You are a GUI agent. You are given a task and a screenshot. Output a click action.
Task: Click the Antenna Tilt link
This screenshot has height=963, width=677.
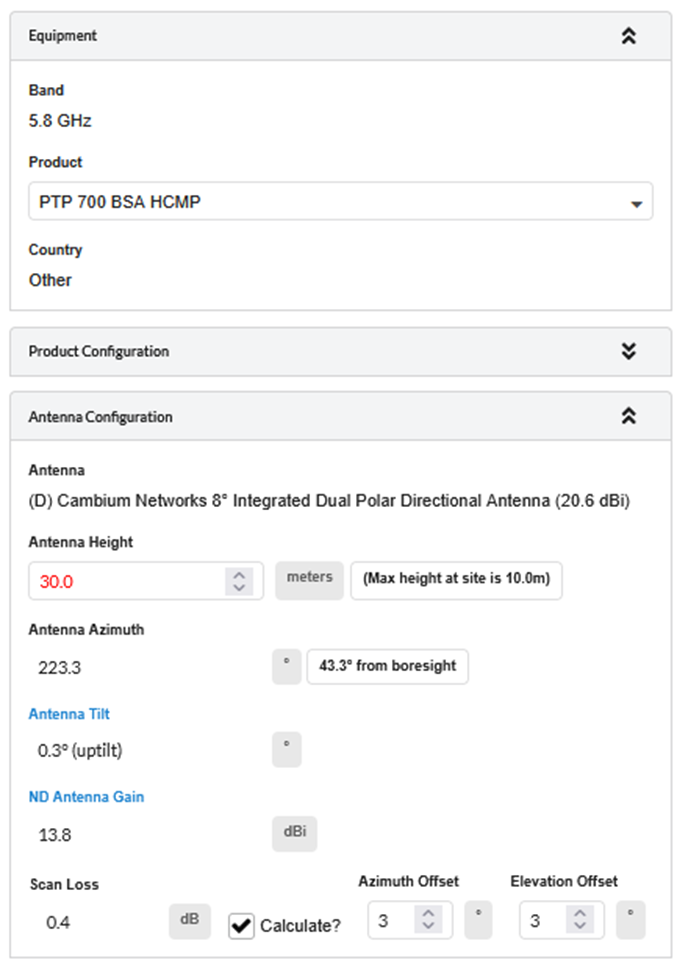click(69, 714)
